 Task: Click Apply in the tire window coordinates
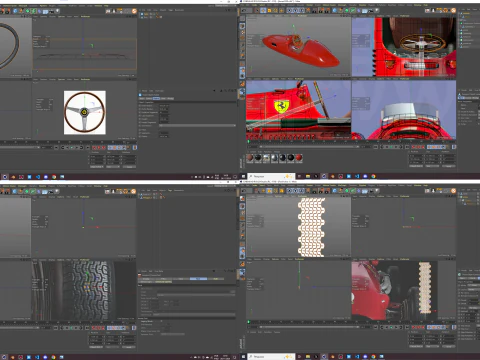[x=129, y=347]
